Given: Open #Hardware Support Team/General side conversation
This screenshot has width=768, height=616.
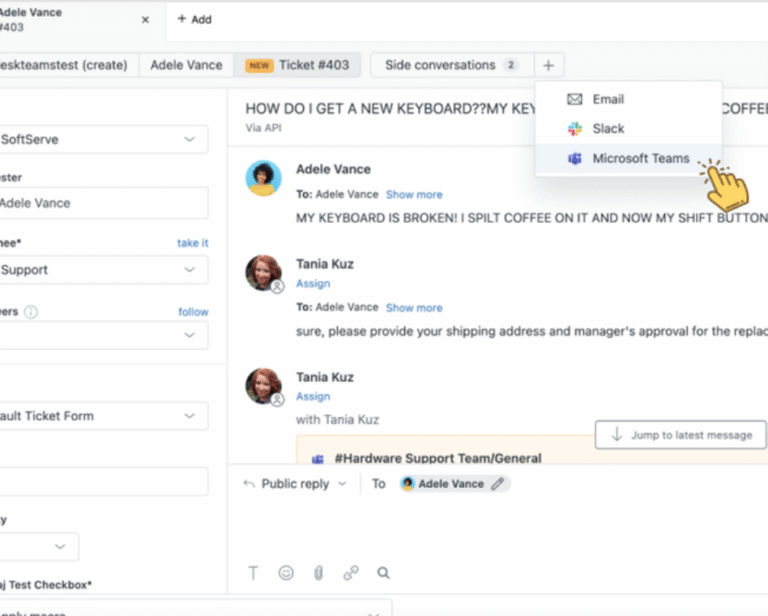Looking at the screenshot, I should pos(438,458).
